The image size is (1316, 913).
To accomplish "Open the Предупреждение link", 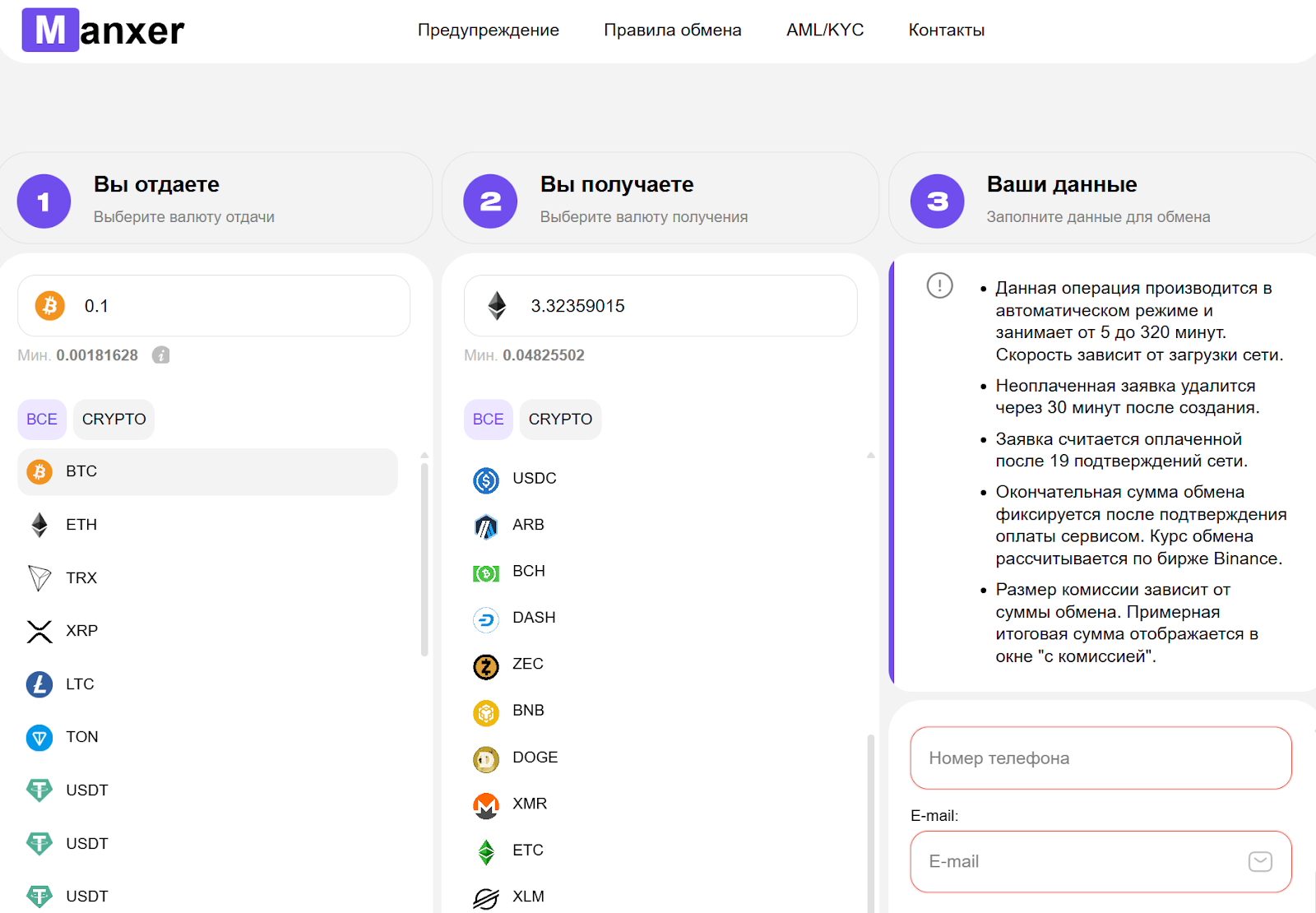I will click(x=488, y=30).
